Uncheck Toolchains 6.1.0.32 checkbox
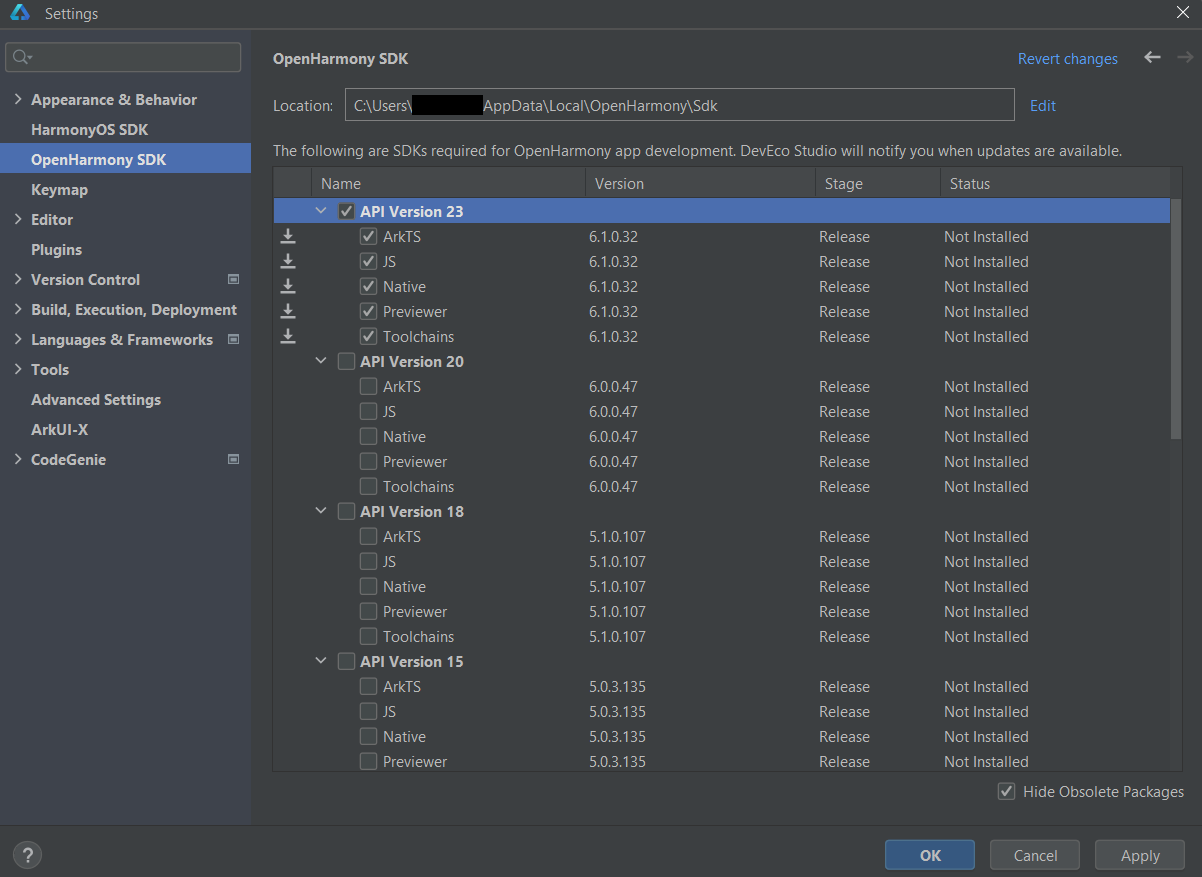Viewport: 1202px width, 877px height. pyautogui.click(x=369, y=337)
